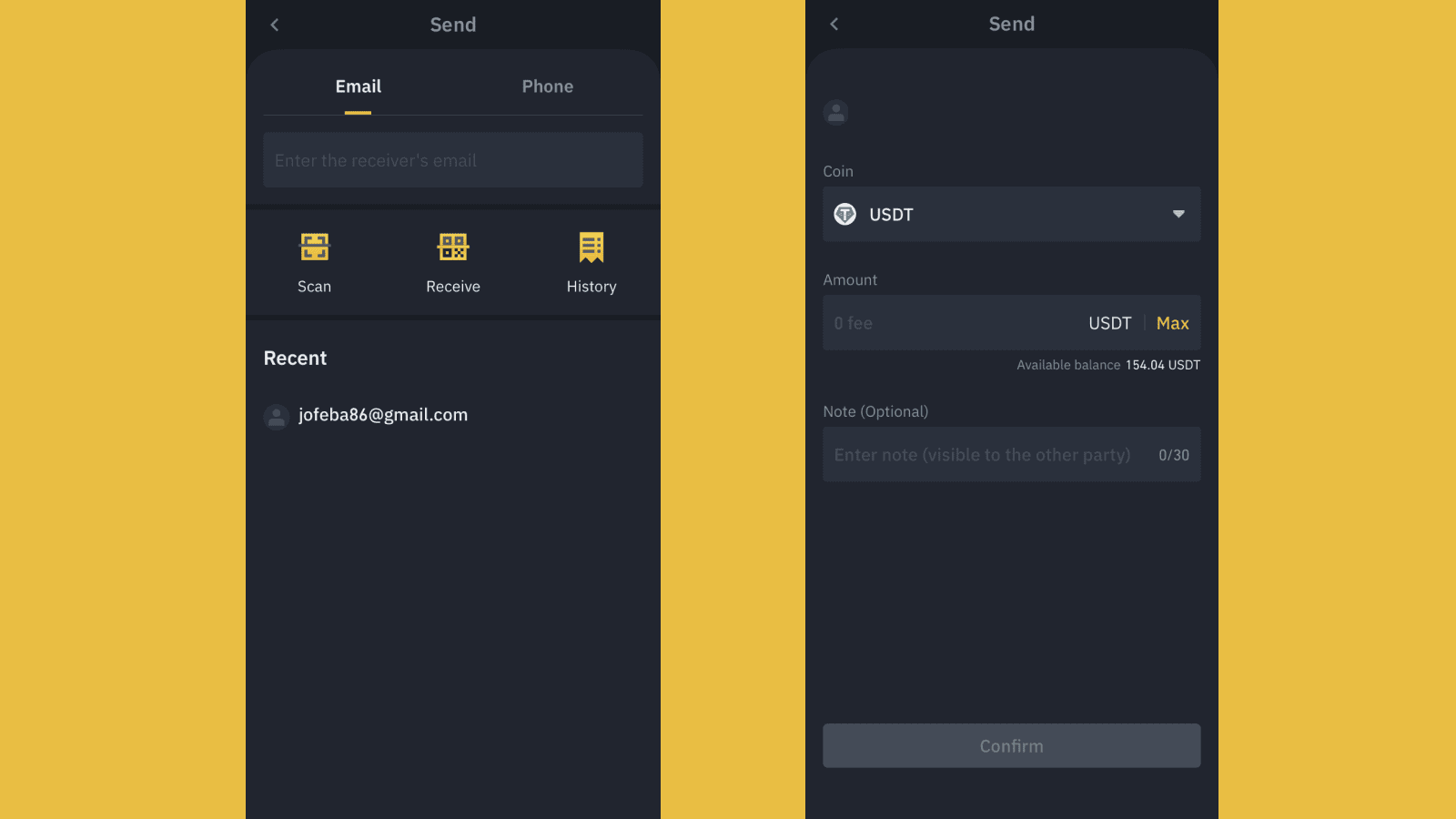Click the Receive label text
Viewport: 1456px width, 819px height.
click(x=453, y=287)
